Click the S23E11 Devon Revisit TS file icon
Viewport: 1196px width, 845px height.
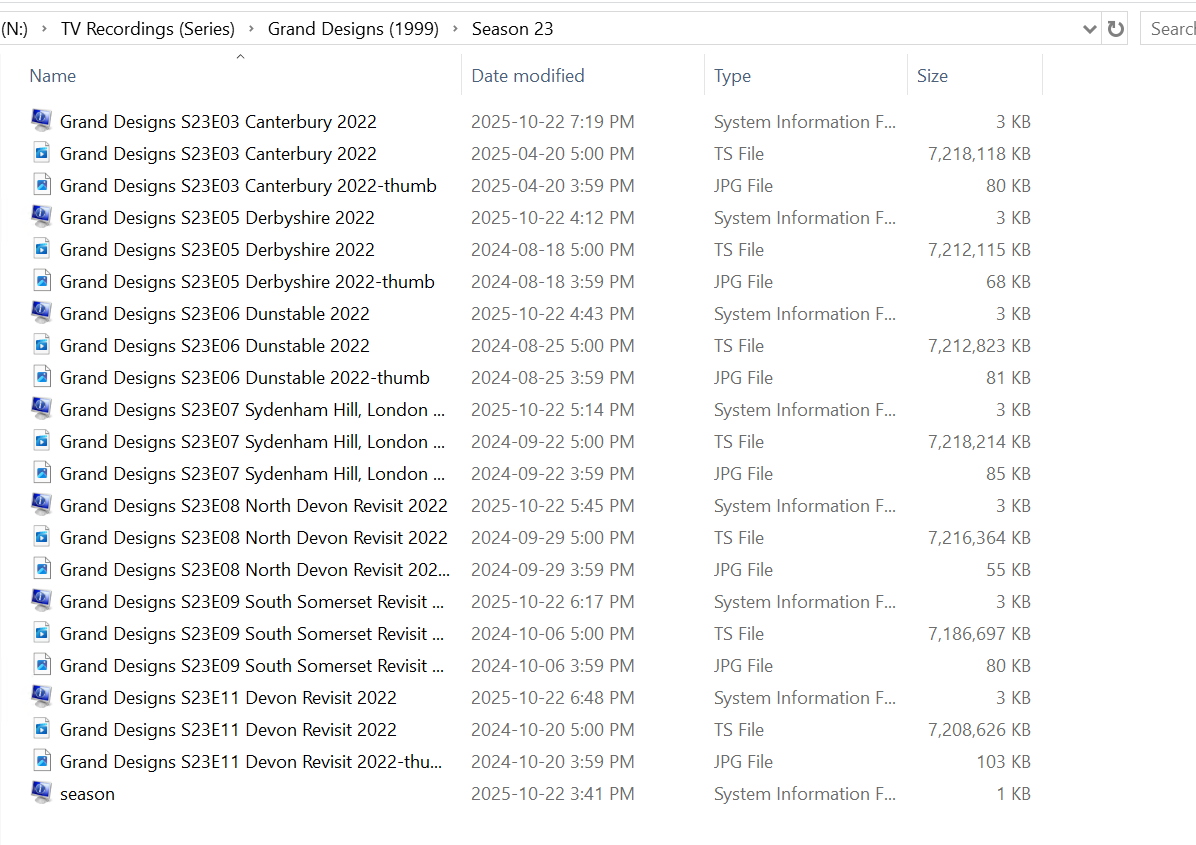(41, 730)
